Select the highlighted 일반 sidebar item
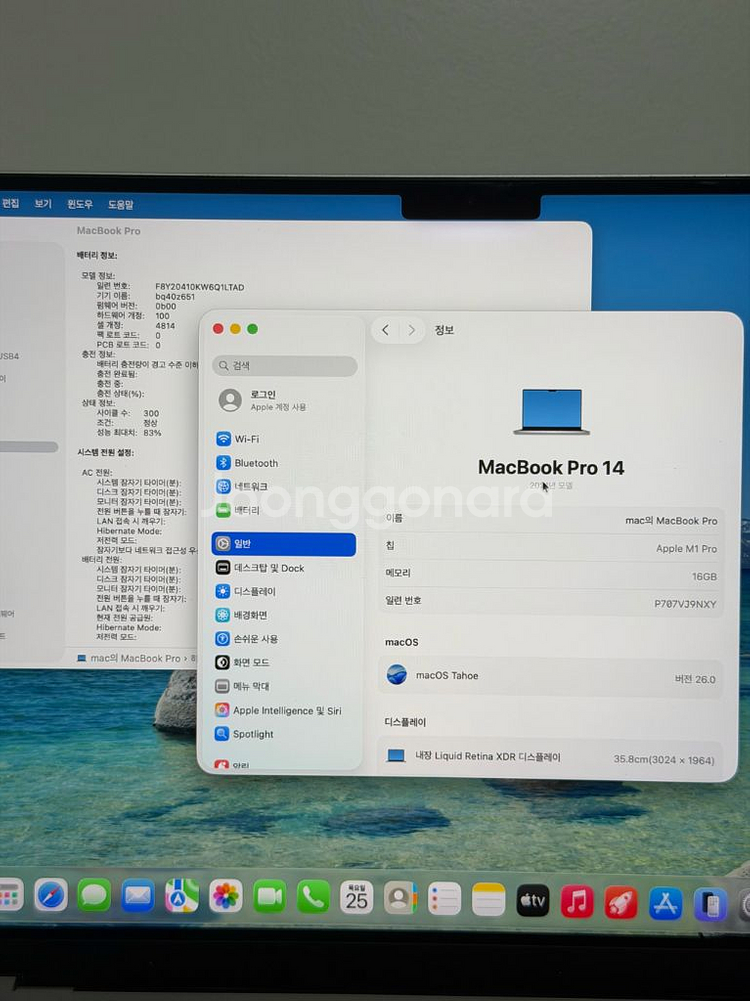 pos(284,544)
